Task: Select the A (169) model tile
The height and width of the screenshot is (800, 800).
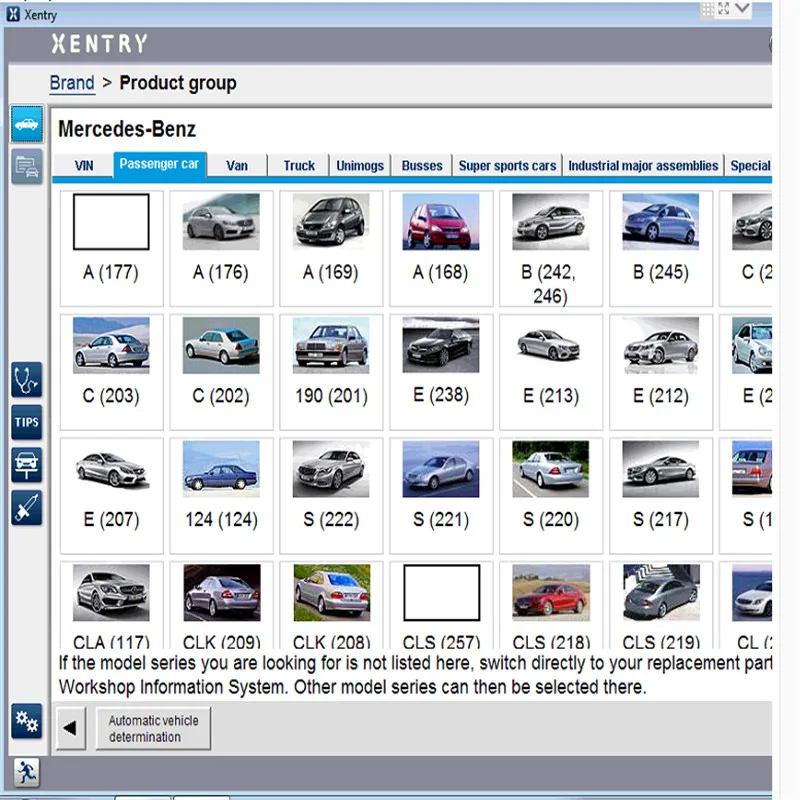Action: [331, 248]
